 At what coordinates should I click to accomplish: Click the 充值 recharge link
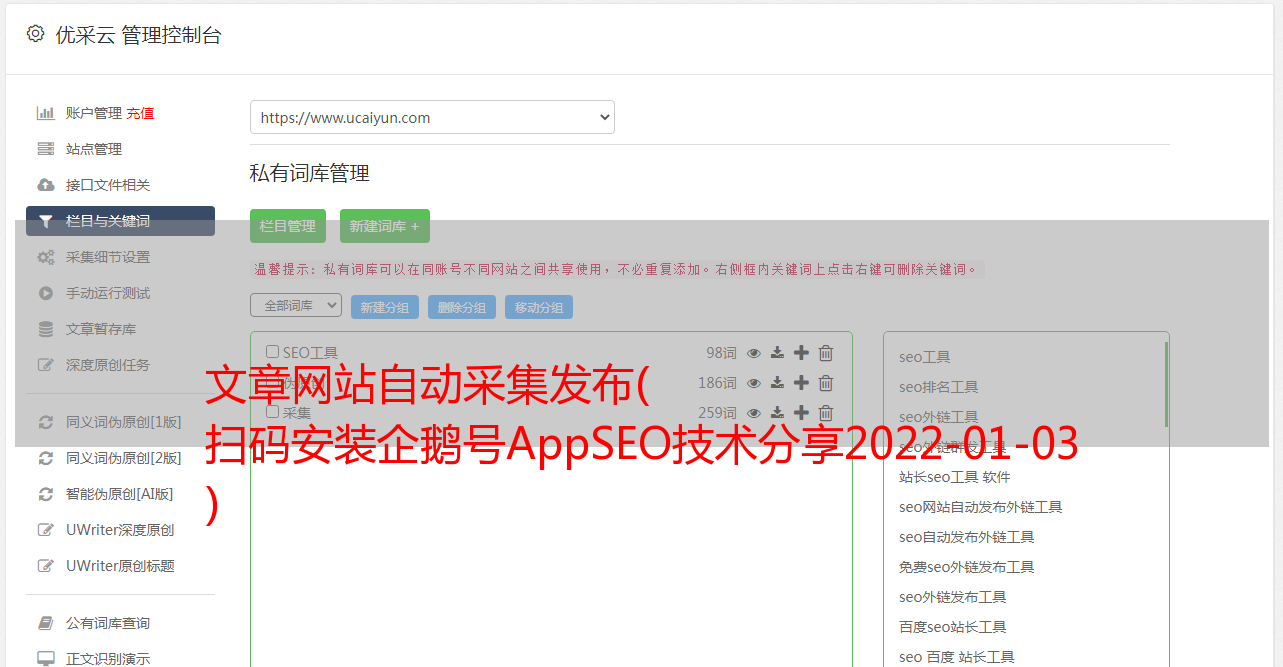click(x=140, y=113)
